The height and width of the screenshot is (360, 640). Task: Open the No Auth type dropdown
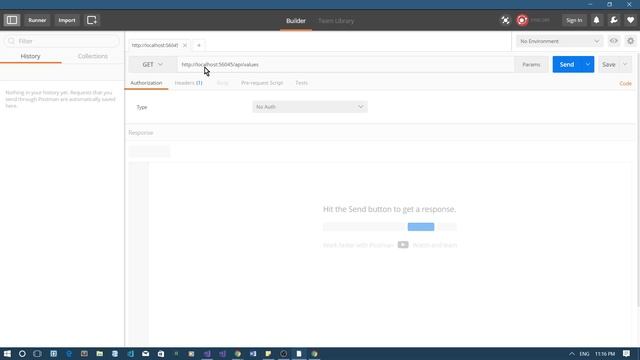(310, 107)
